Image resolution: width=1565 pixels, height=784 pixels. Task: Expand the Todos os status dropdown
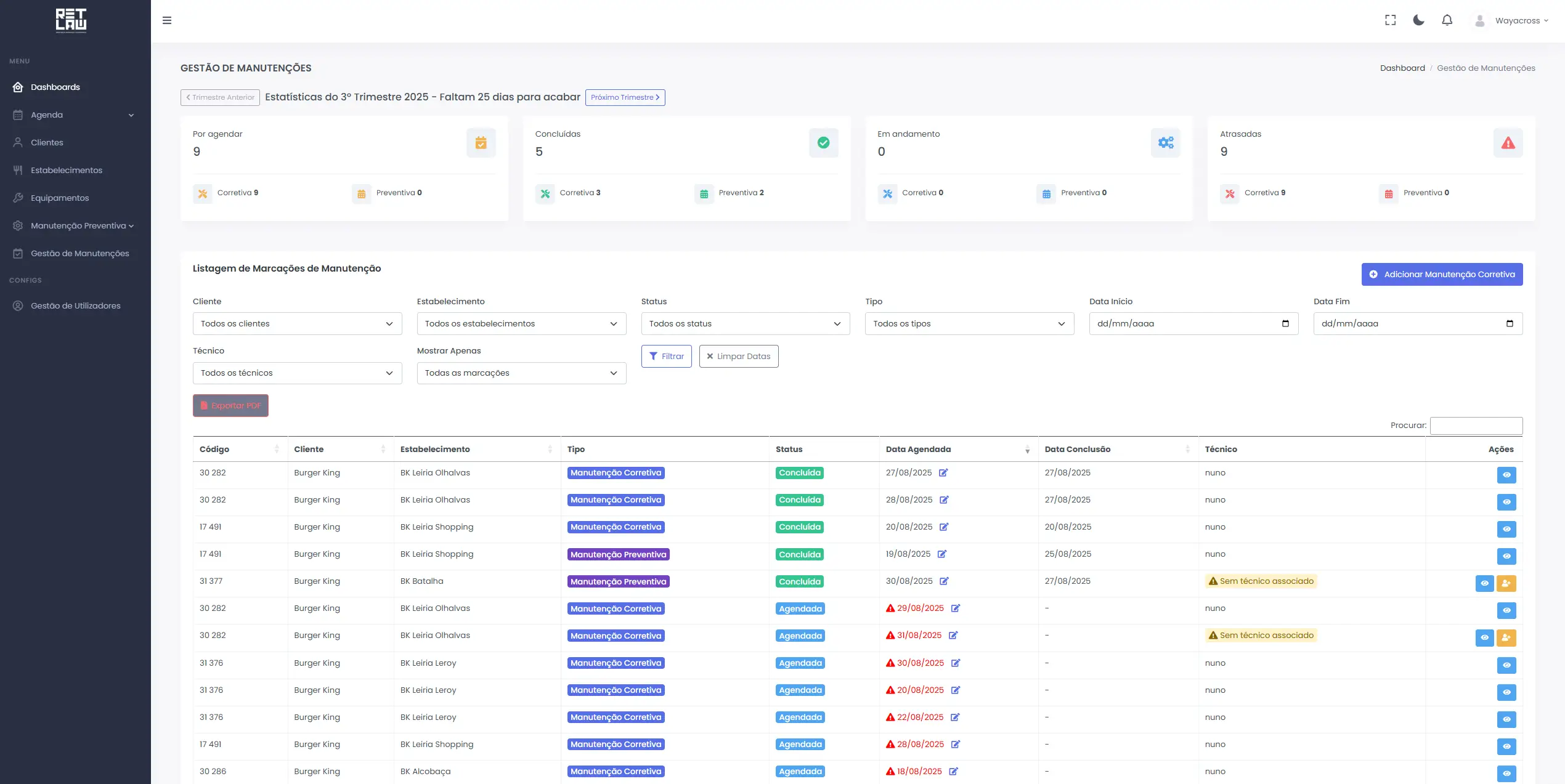pos(745,324)
